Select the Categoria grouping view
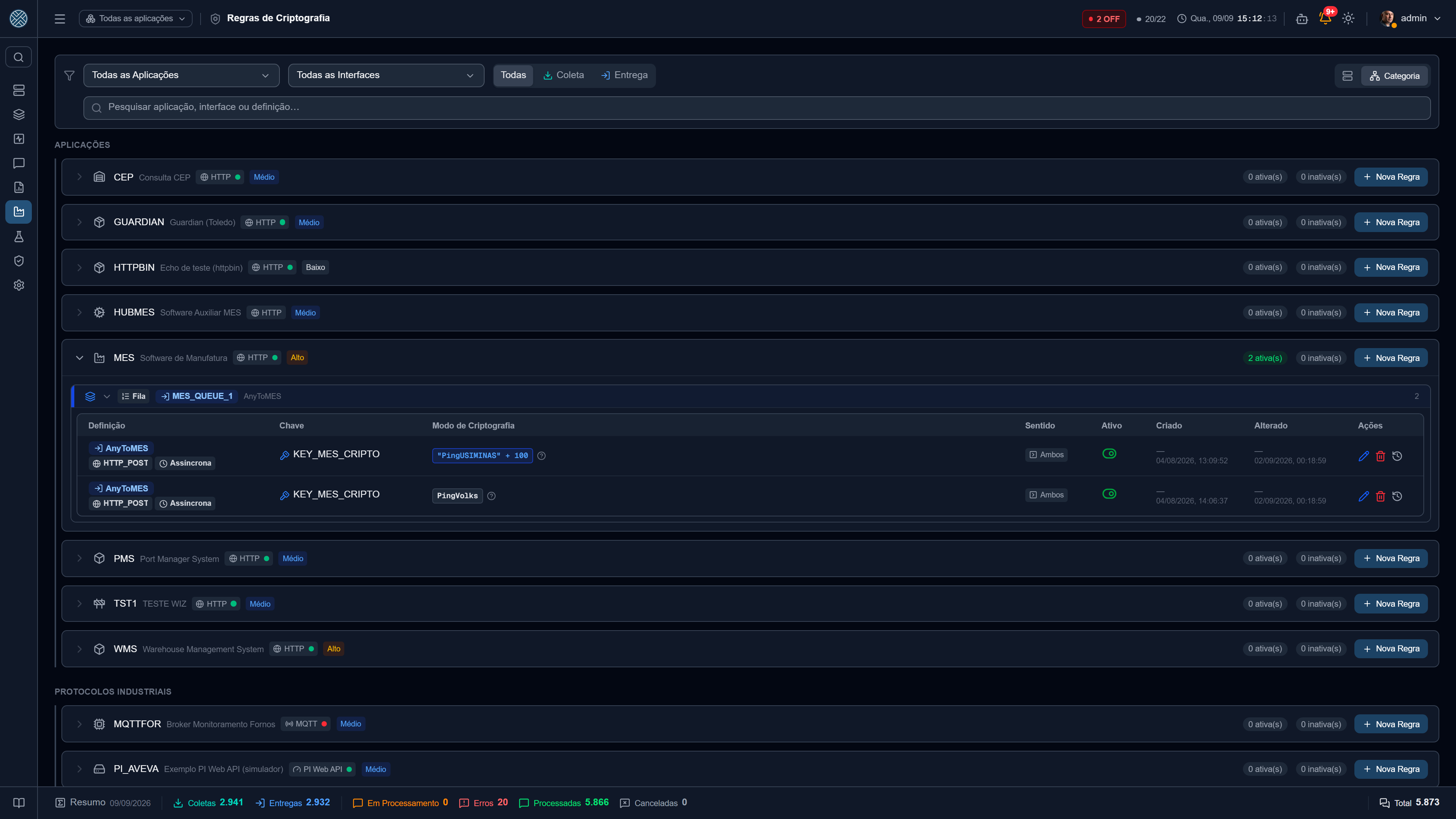The image size is (1456, 819). (x=1395, y=76)
